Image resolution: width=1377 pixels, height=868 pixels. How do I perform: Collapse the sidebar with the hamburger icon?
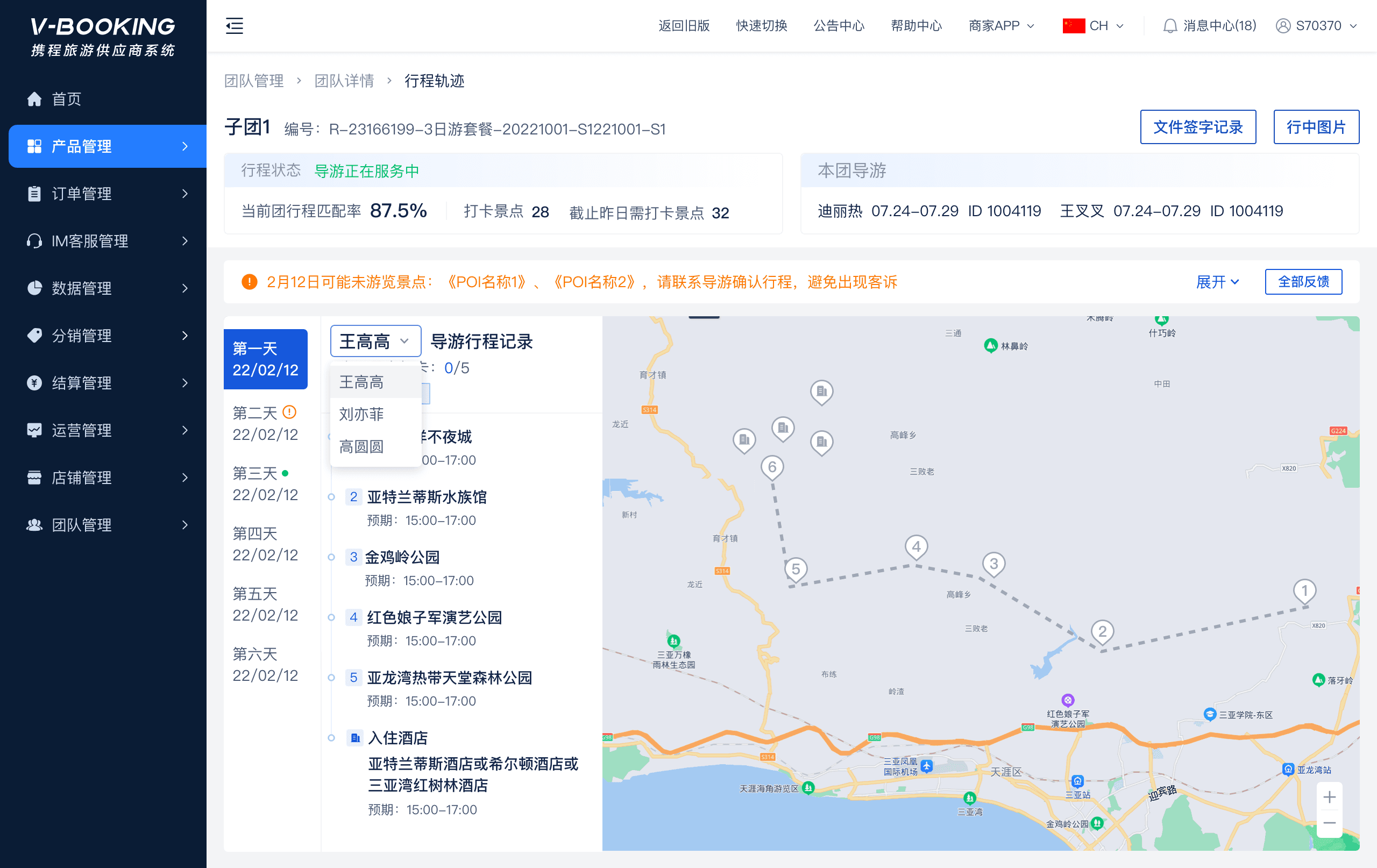pos(235,26)
